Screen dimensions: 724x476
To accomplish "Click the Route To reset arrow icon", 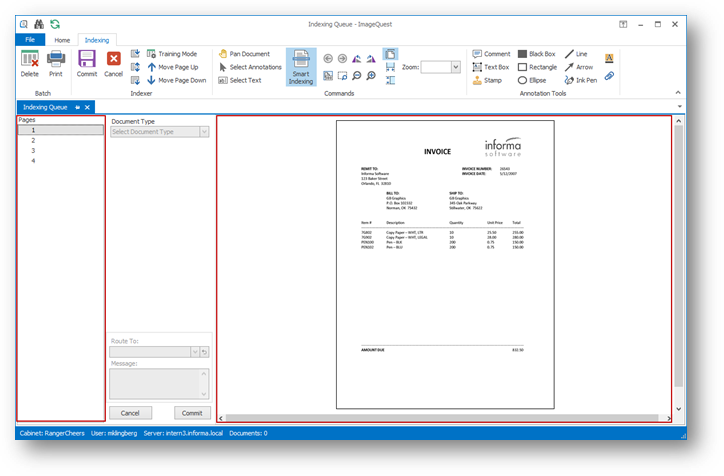I will pyautogui.click(x=205, y=352).
